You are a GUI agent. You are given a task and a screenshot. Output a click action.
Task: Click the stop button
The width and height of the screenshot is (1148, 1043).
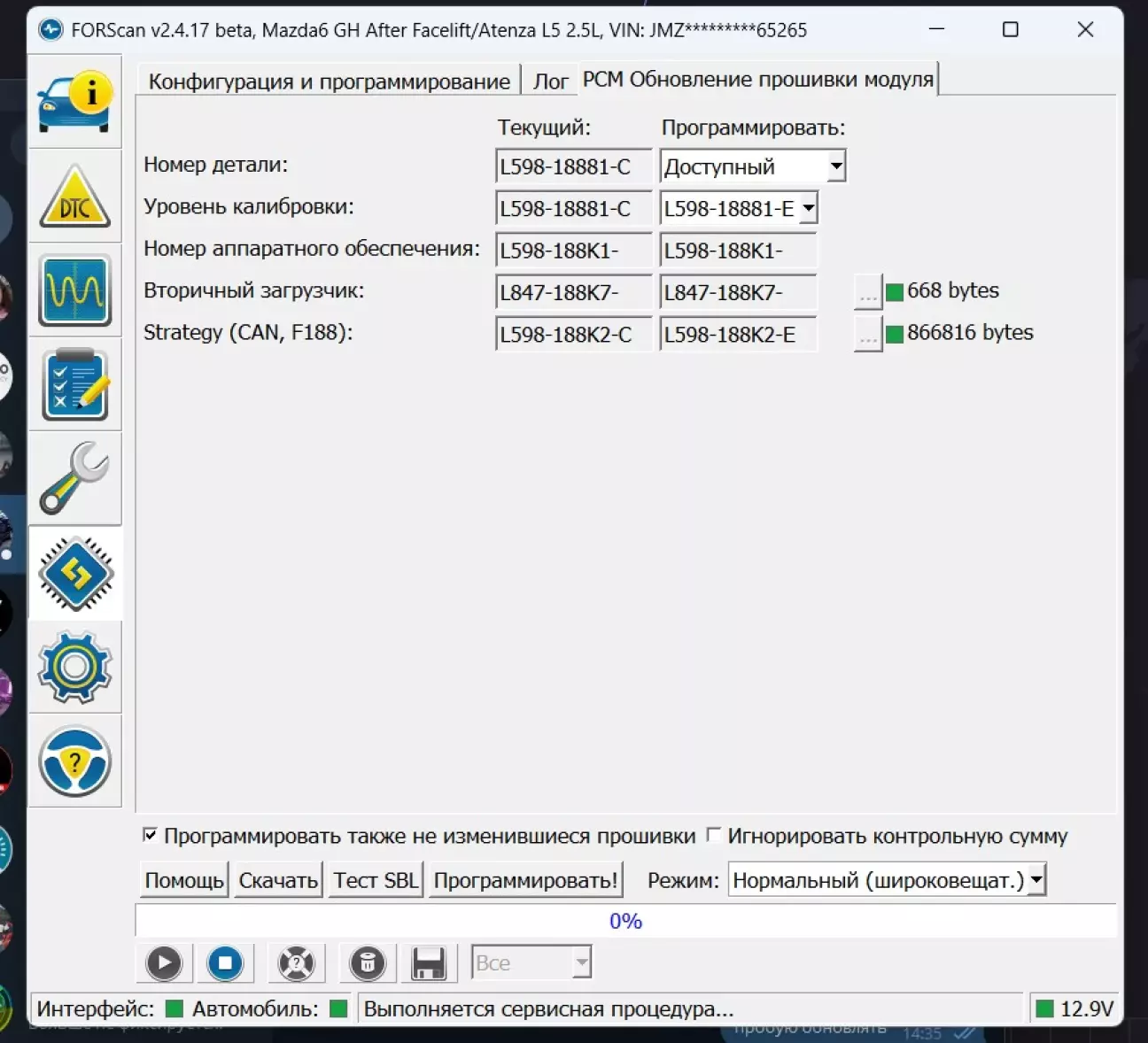click(x=225, y=962)
